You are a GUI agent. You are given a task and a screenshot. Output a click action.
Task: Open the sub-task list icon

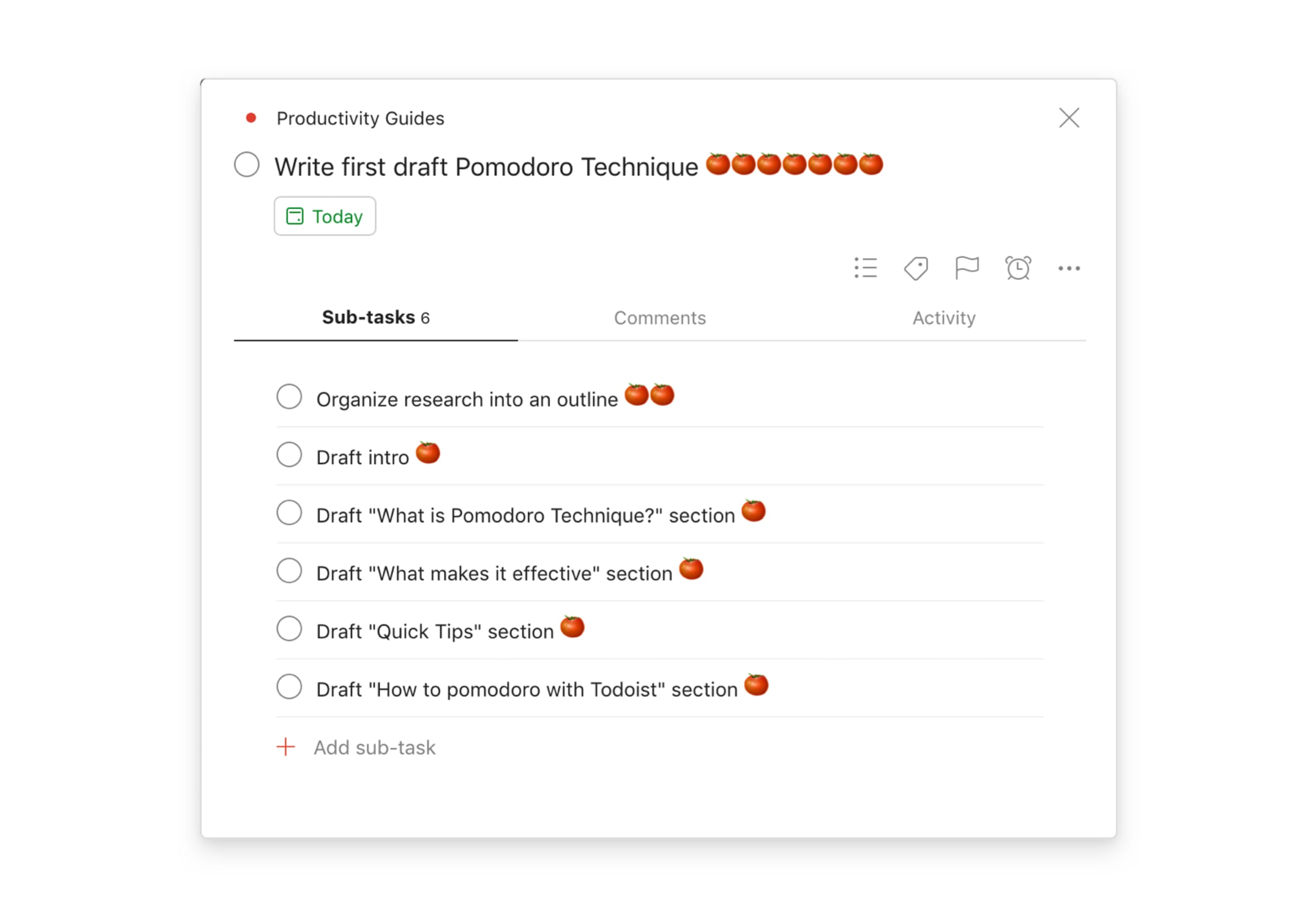pyautogui.click(x=865, y=268)
